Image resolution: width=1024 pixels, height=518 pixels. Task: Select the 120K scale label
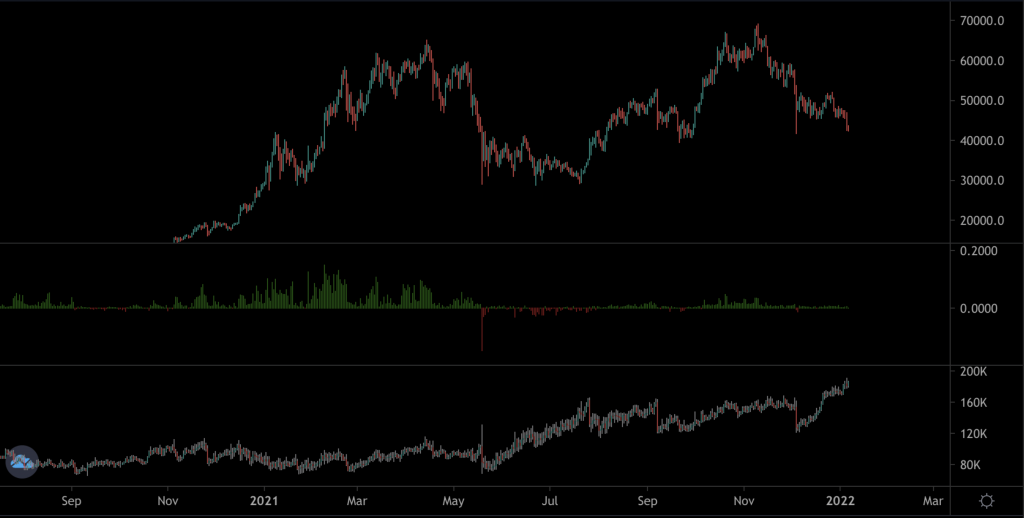click(x=974, y=434)
